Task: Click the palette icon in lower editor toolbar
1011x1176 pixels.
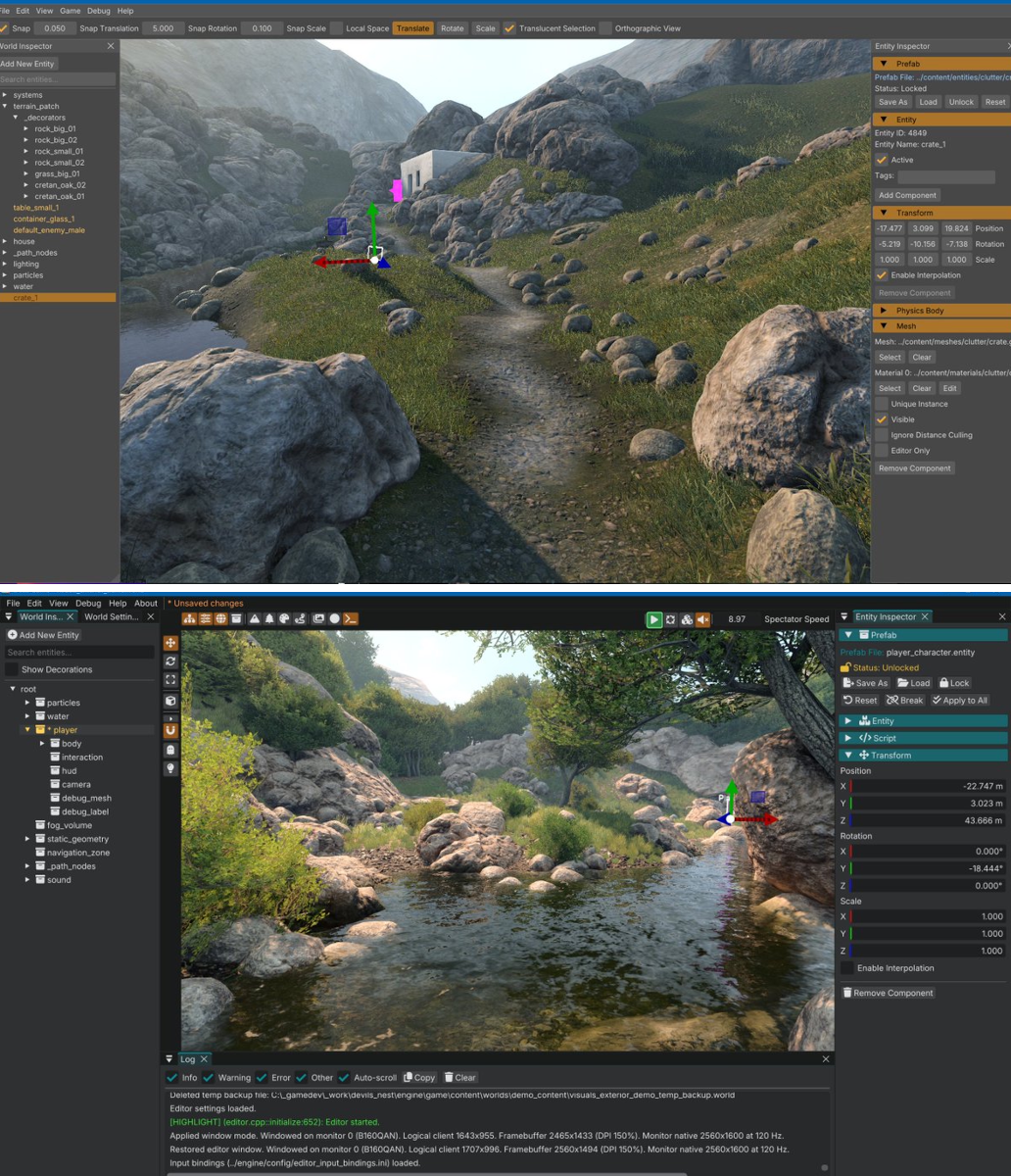Action: (284, 618)
